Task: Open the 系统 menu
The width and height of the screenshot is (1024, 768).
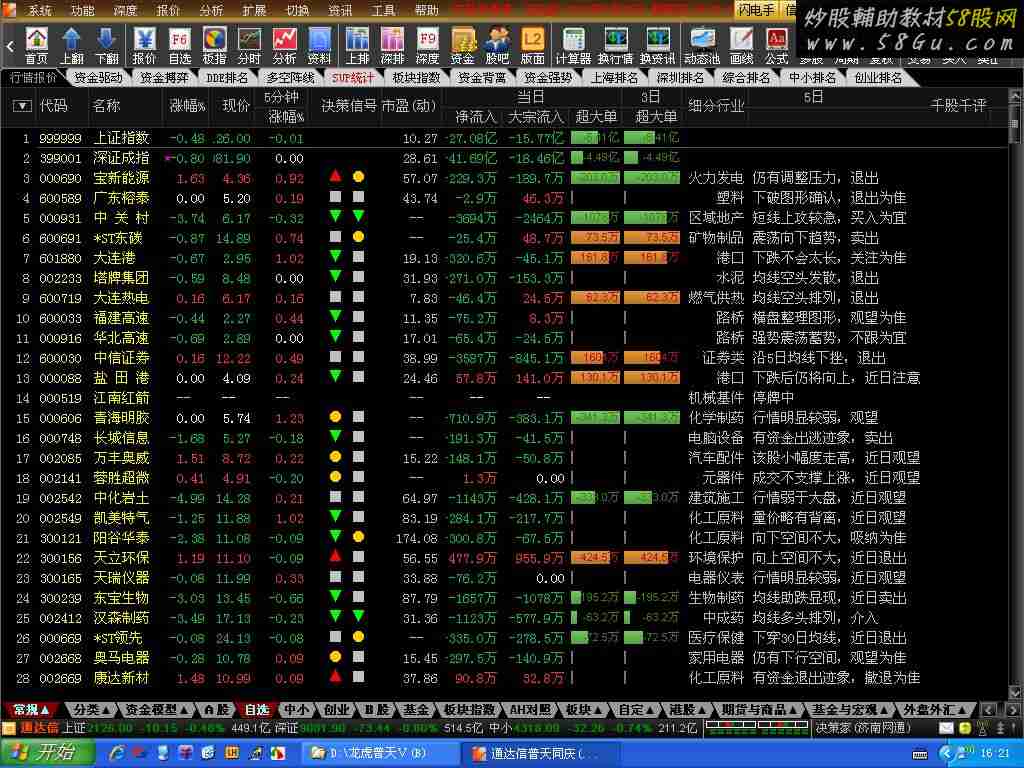Action: point(40,10)
